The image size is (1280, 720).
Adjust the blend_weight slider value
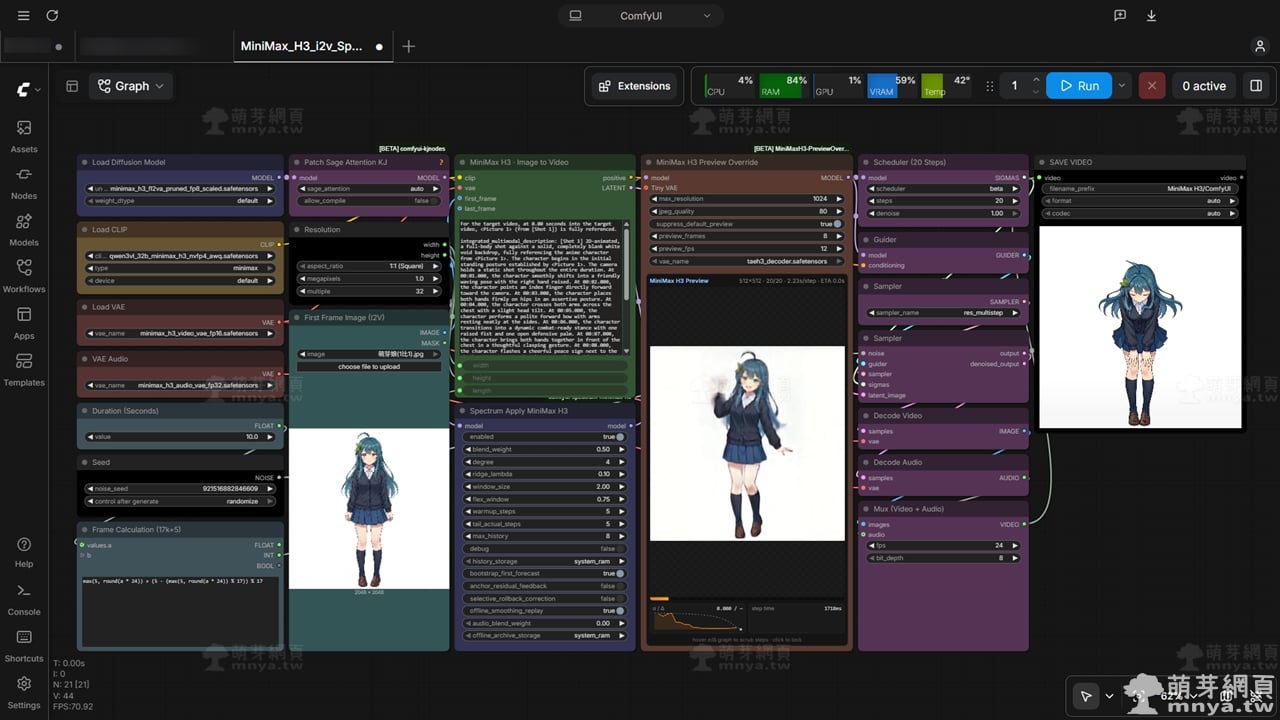[x=545, y=450]
